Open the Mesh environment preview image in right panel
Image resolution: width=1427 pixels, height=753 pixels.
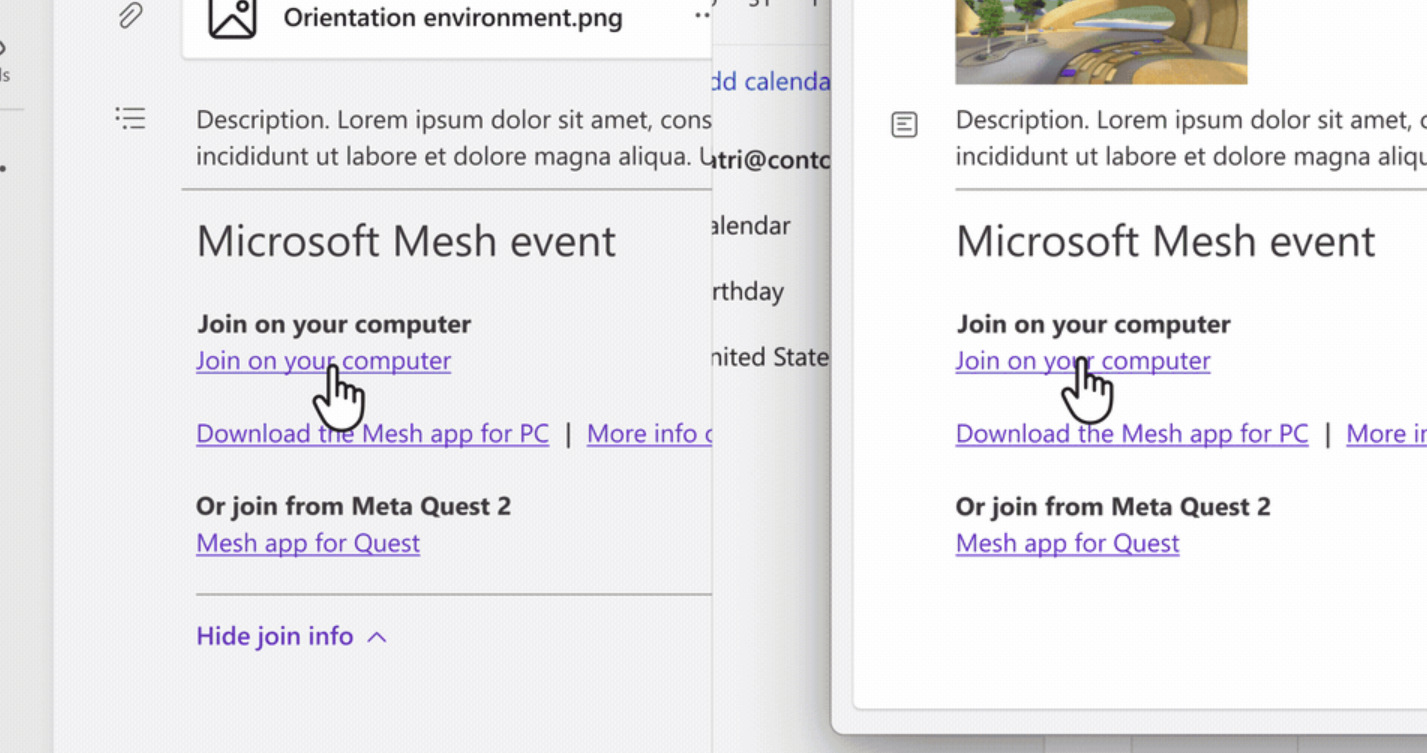click(x=1101, y=41)
